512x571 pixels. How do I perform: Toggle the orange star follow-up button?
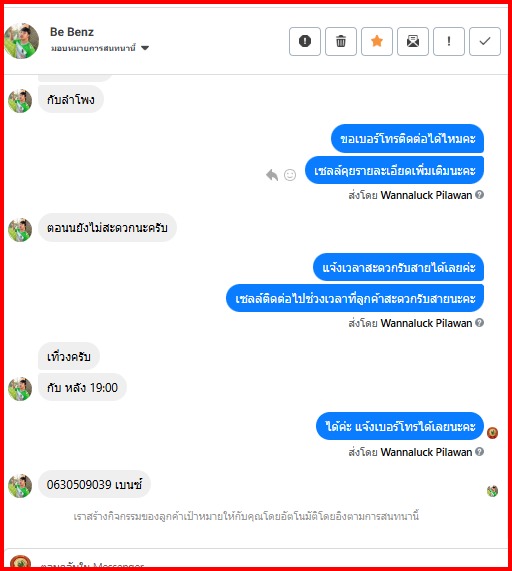377,41
